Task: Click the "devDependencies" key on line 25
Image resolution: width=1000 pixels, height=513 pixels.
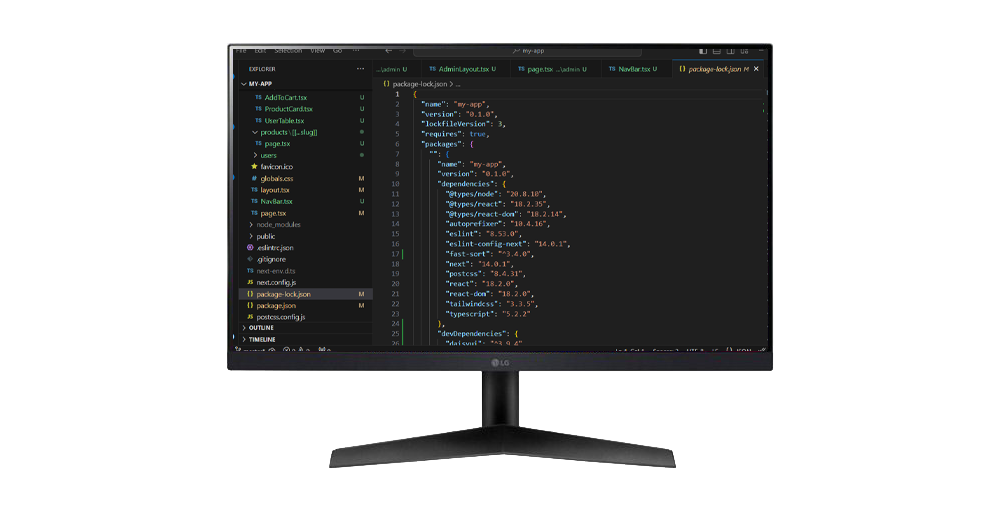Action: coord(471,334)
